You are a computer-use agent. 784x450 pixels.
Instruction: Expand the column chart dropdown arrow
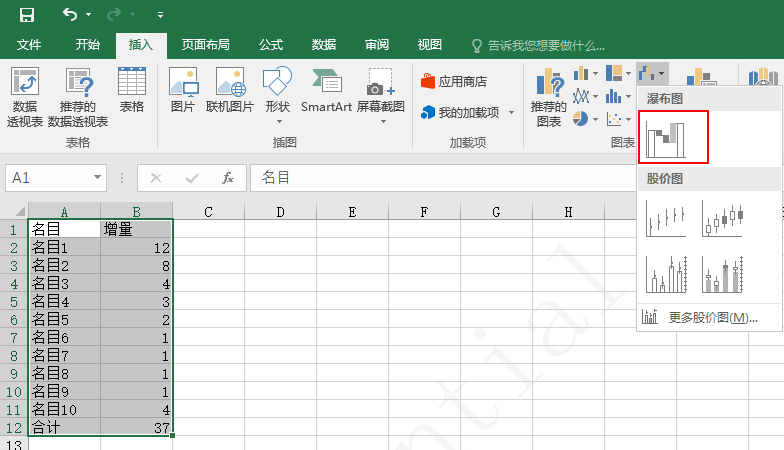coord(595,74)
